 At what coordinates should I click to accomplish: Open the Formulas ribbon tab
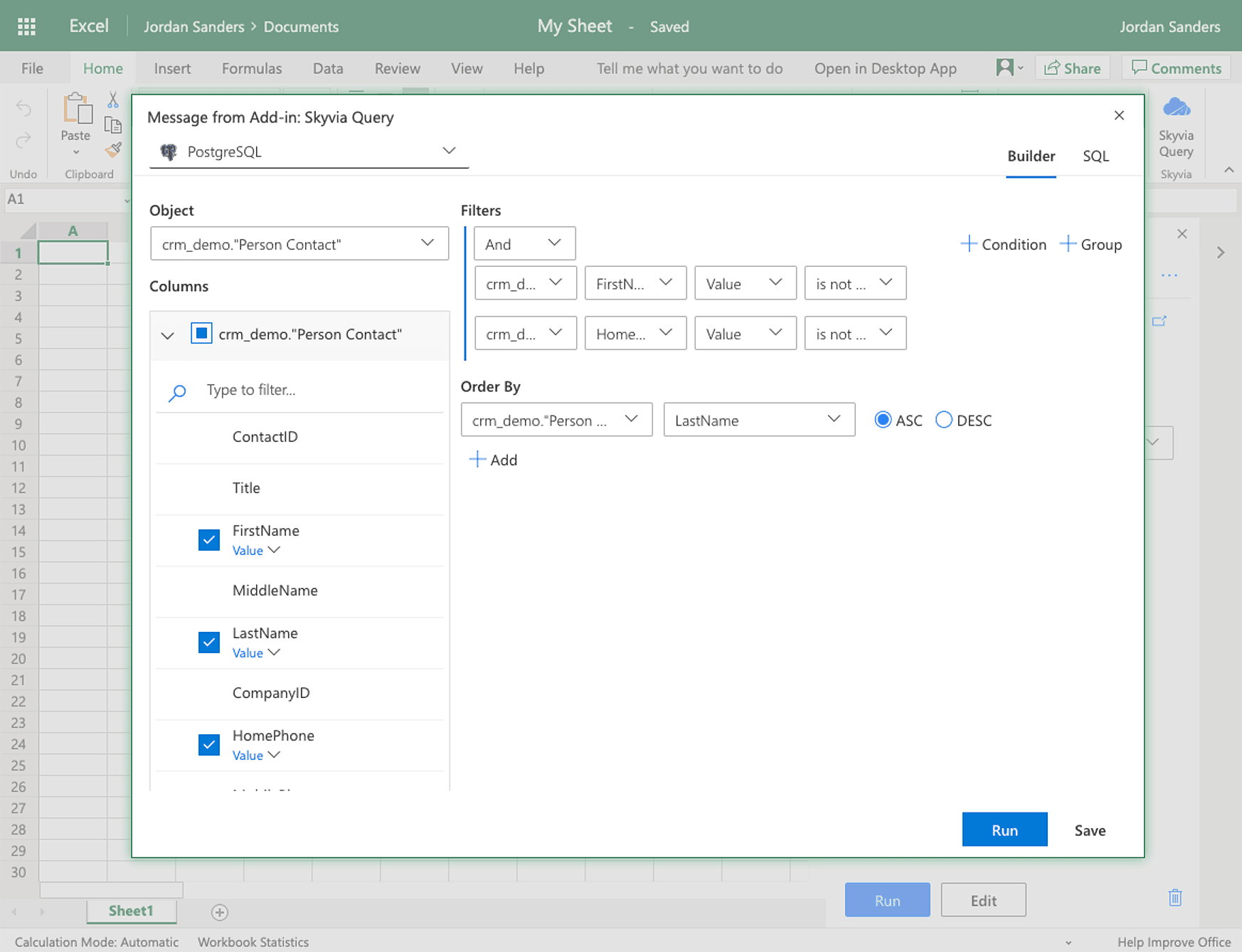pyautogui.click(x=252, y=68)
